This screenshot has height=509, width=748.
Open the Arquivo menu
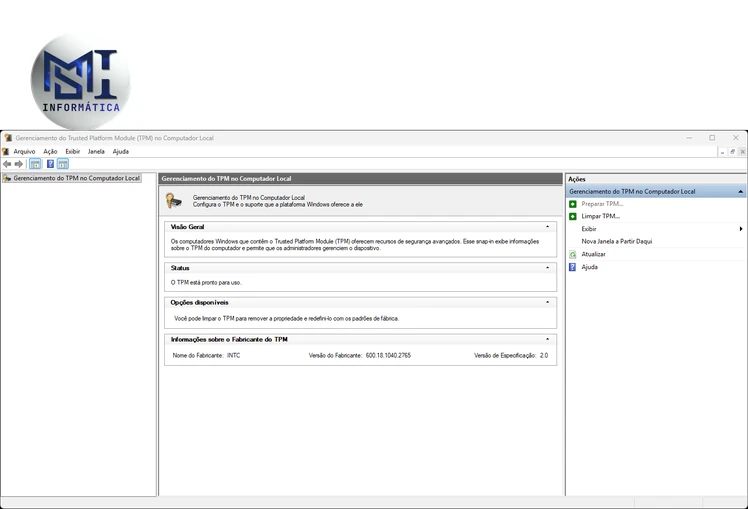pyautogui.click(x=24, y=151)
